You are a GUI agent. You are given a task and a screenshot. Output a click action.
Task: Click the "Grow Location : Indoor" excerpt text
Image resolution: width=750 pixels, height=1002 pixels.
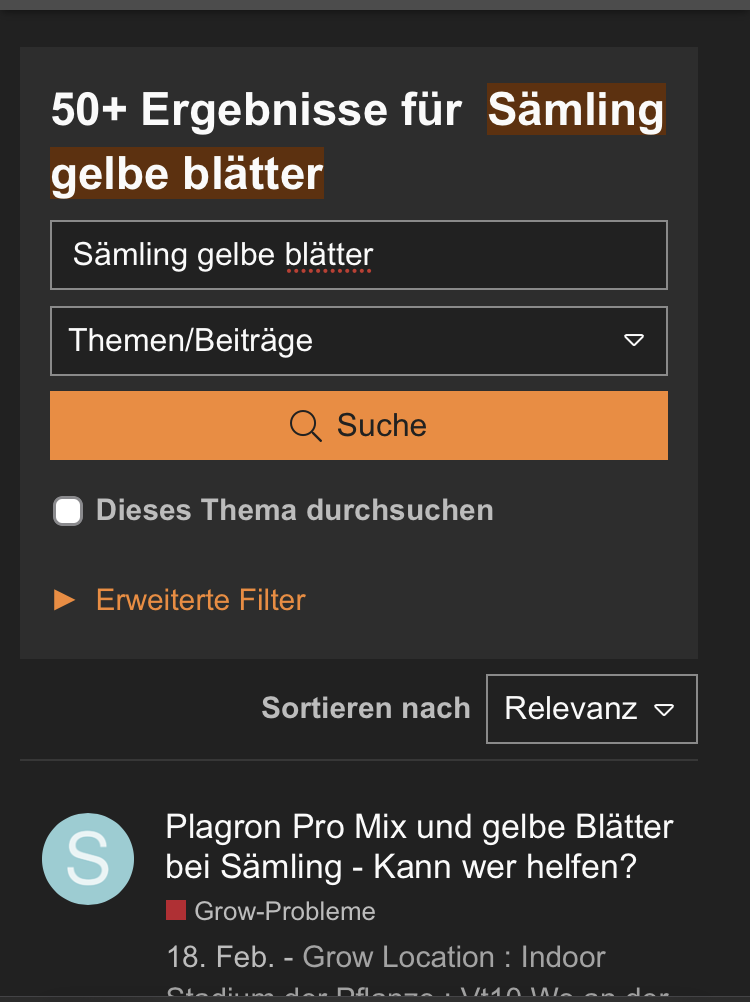453,957
